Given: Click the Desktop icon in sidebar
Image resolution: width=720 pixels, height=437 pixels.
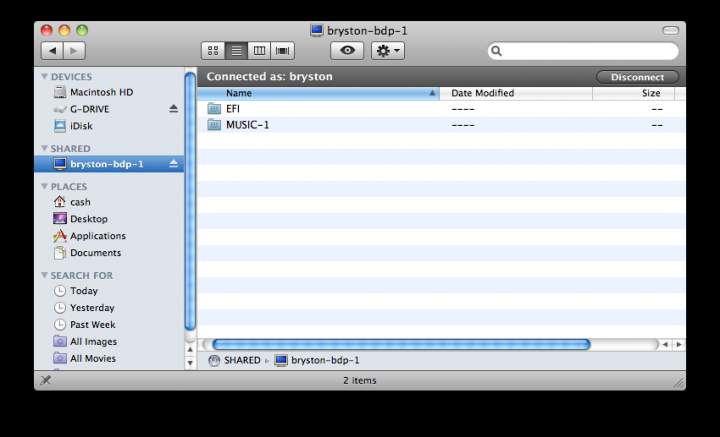Looking at the screenshot, I should (60, 219).
